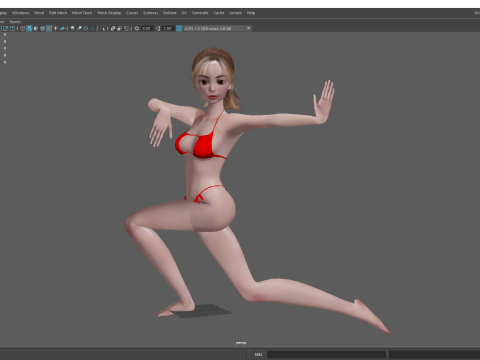This screenshot has width=480, height=360.
Task: Click the gamma value field 1.00
Action: tap(168, 28)
